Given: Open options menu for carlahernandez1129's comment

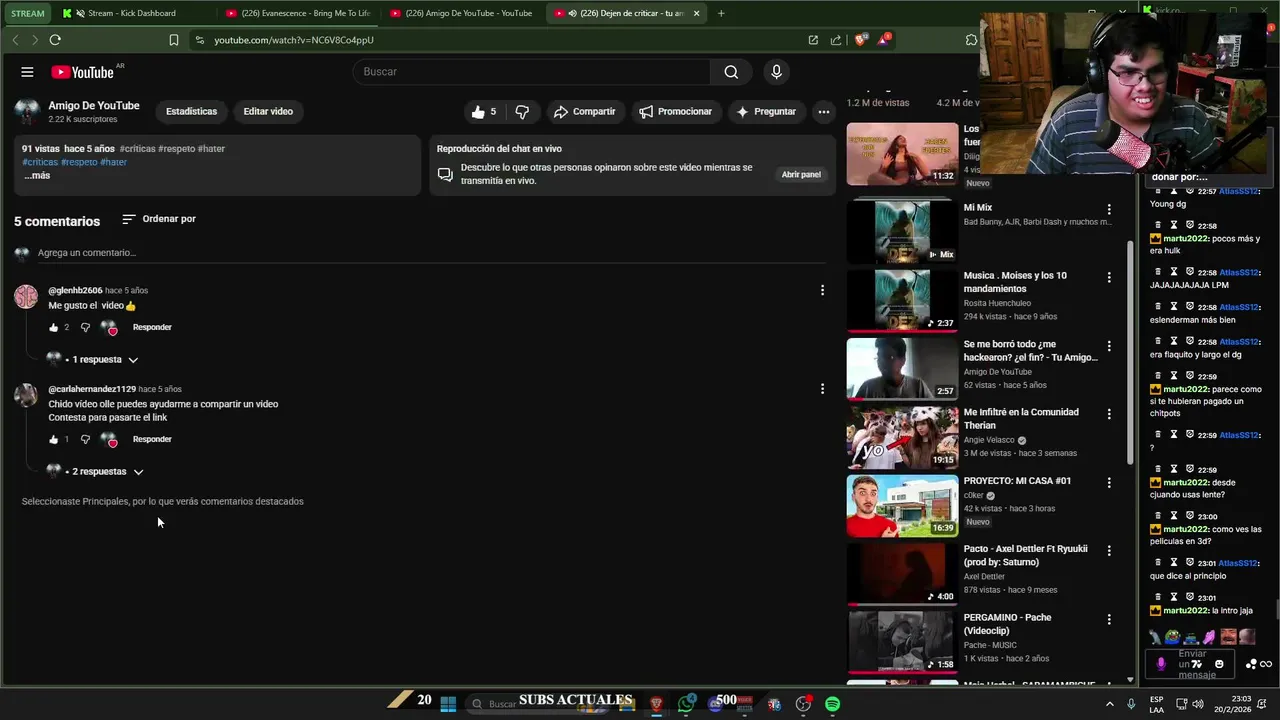Looking at the screenshot, I should tap(822, 388).
